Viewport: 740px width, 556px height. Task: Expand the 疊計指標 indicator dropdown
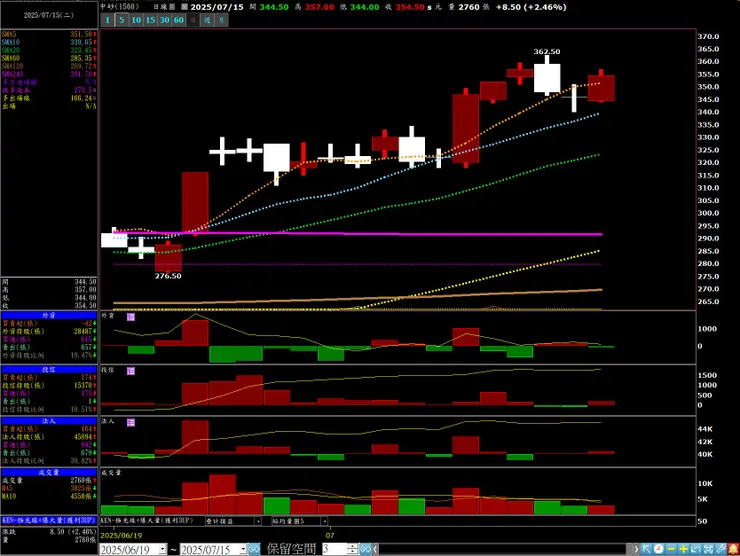(x=258, y=521)
